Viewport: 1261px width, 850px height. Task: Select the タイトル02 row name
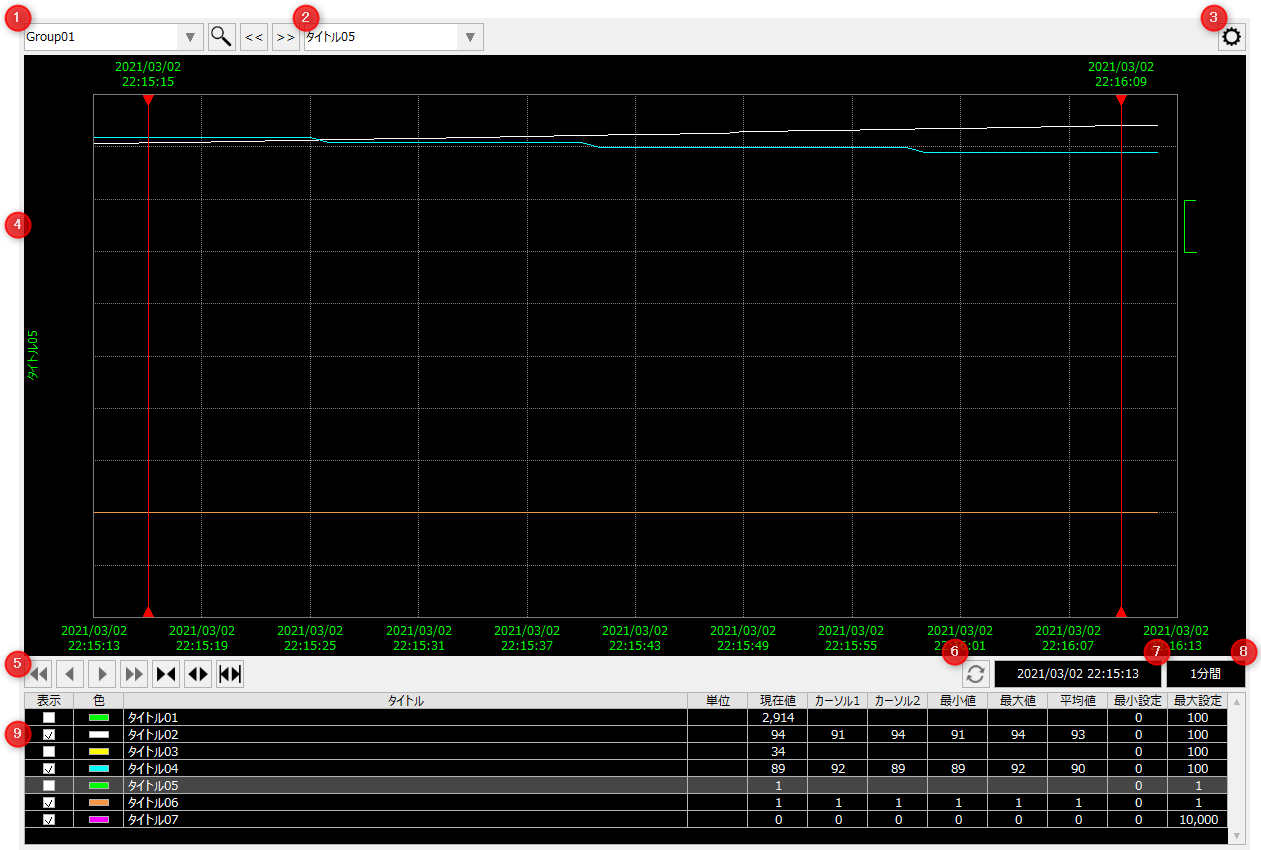154,735
